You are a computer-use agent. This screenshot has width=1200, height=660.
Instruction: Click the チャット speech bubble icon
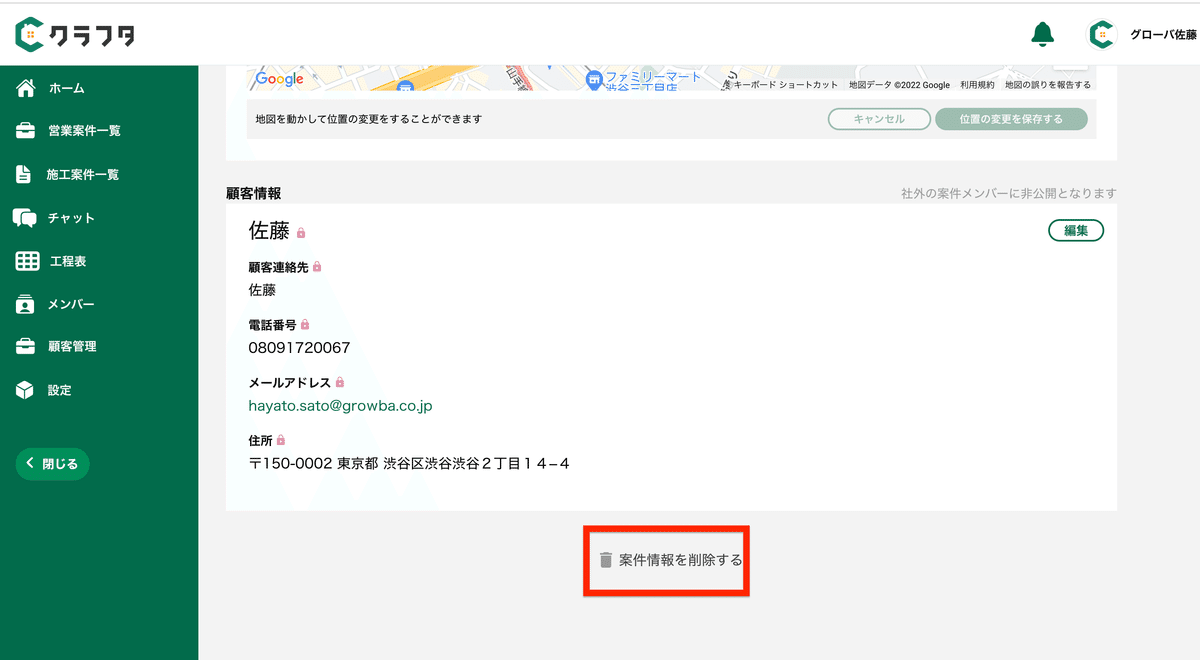point(25,218)
